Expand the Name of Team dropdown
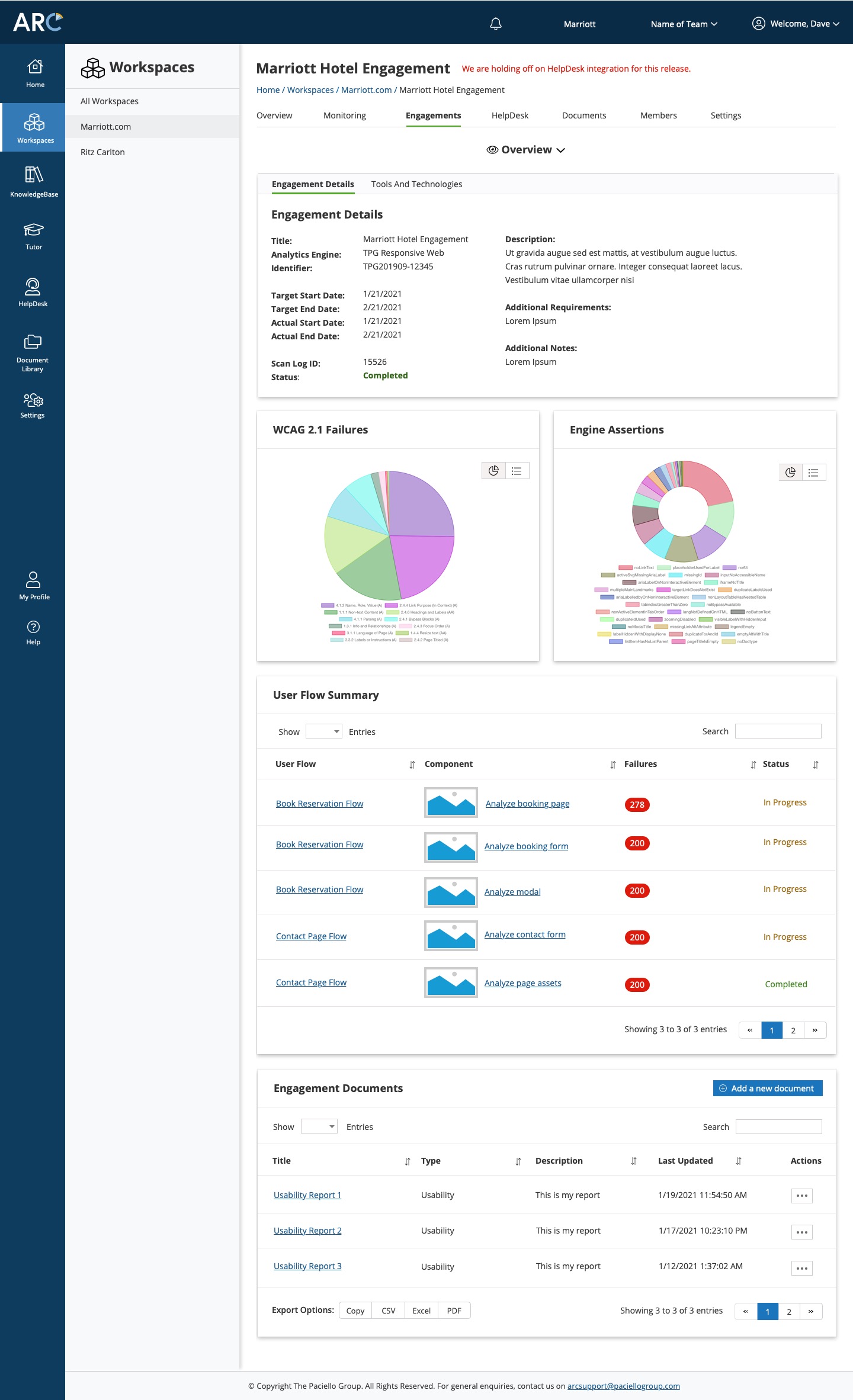 (684, 24)
